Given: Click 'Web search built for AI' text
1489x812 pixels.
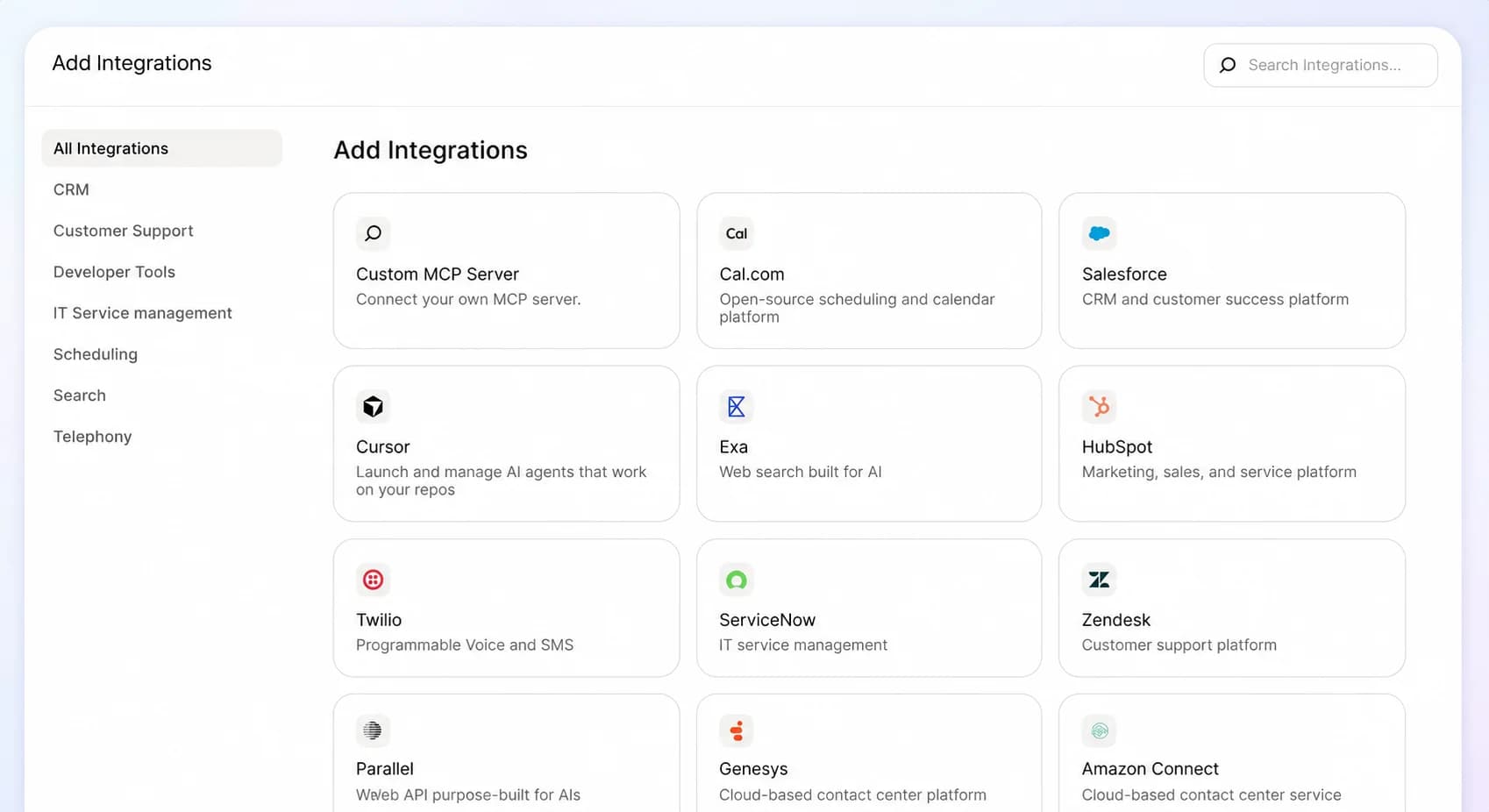Looking at the screenshot, I should point(801,472).
